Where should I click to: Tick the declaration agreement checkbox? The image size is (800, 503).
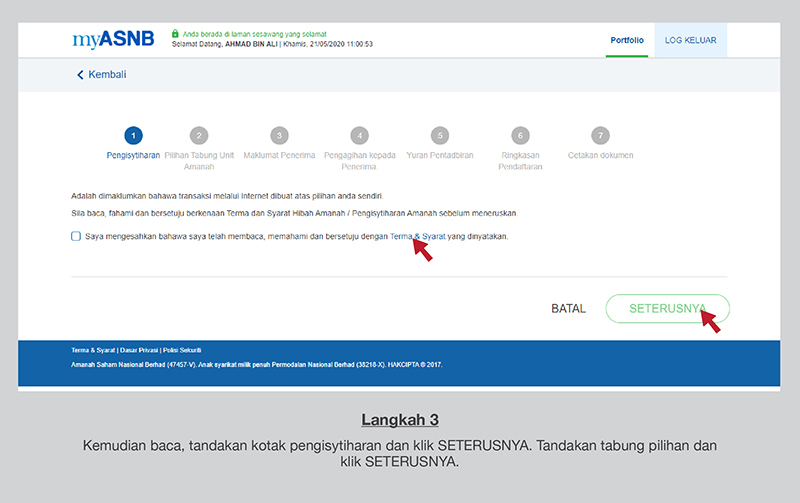pos(76,236)
